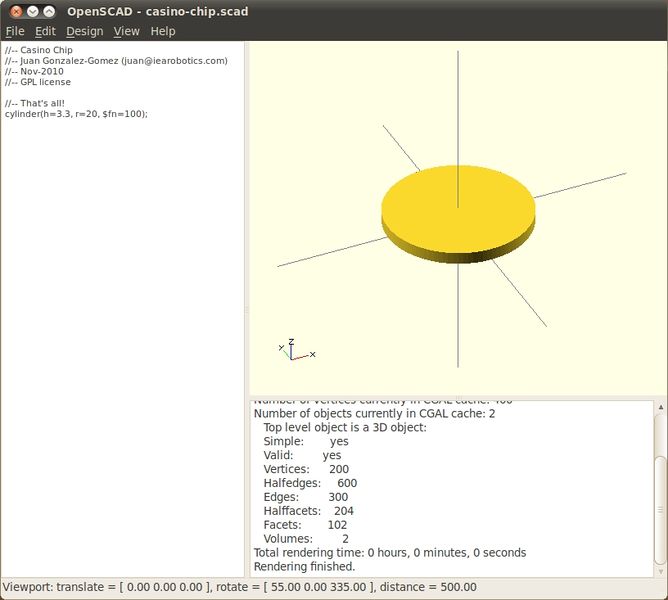The image size is (668, 600).
Task: Minimize the OpenSCAD window
Action: [31, 11]
